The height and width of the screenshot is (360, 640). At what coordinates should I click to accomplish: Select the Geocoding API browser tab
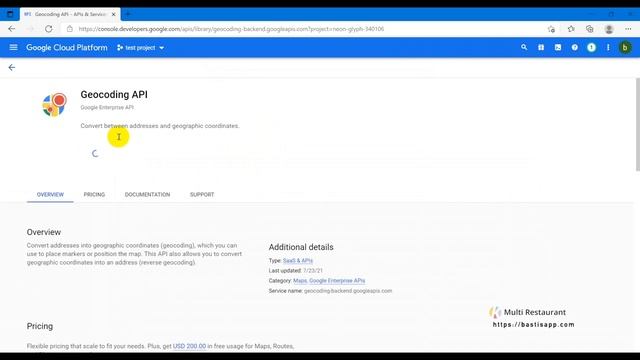(69, 14)
